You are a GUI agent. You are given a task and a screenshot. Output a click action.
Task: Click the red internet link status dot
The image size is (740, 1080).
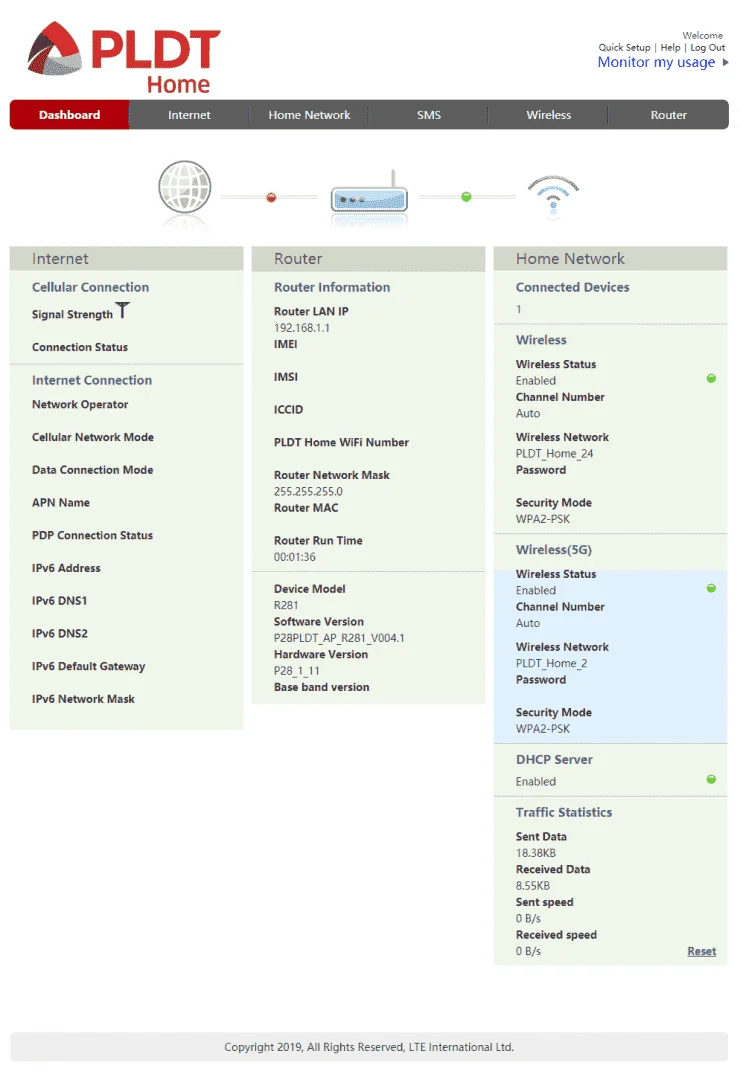click(x=271, y=198)
